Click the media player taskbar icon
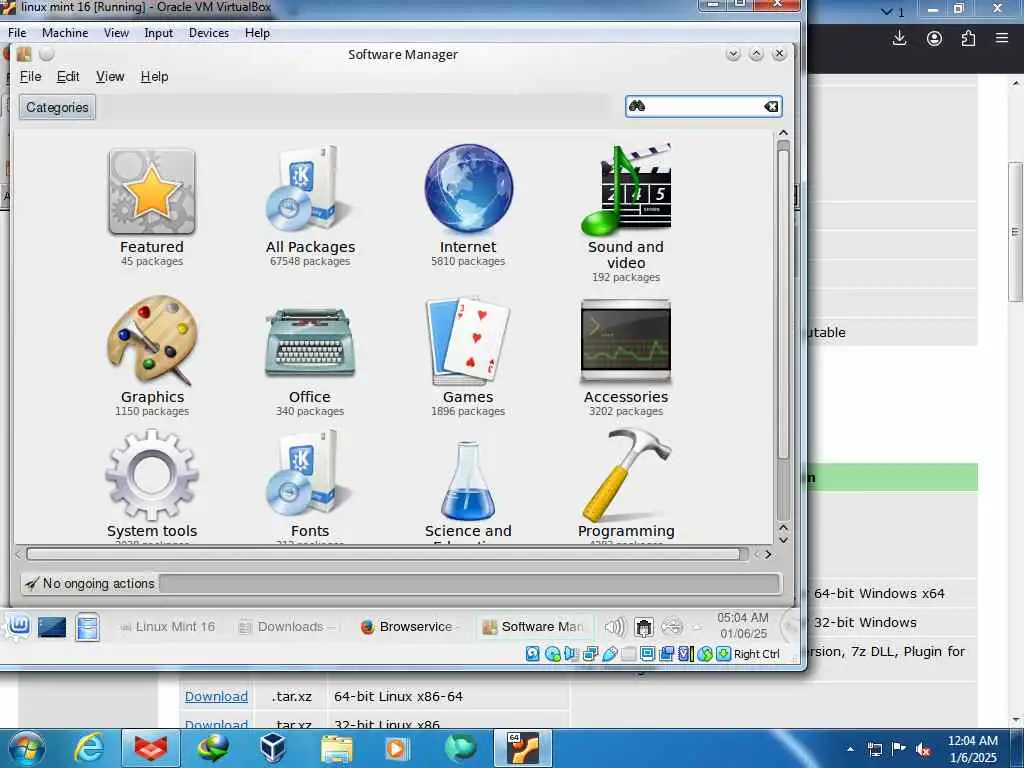This screenshot has width=1024, height=768. tap(396, 748)
